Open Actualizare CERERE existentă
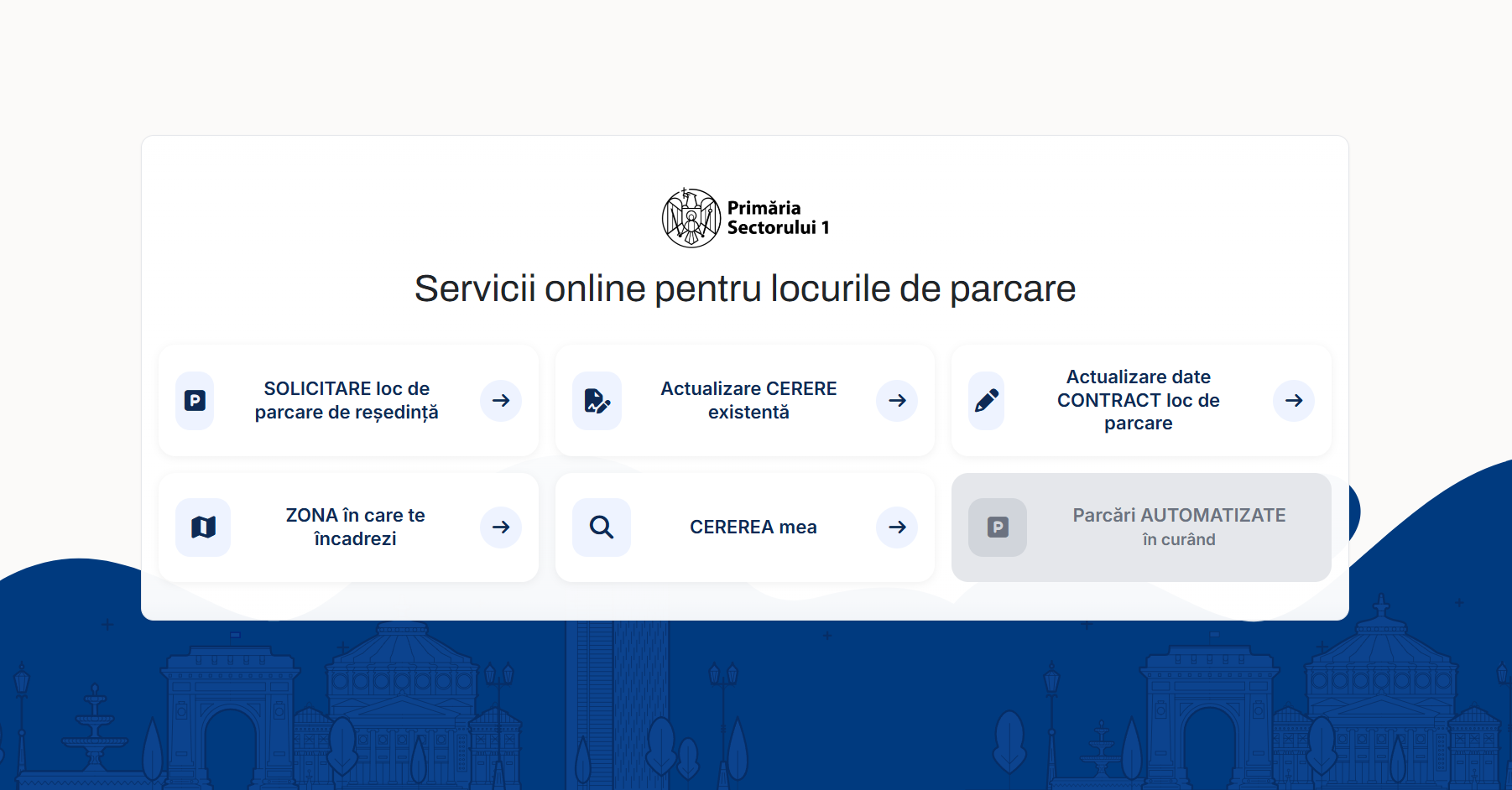Image resolution: width=1512 pixels, height=790 pixels. click(x=748, y=400)
